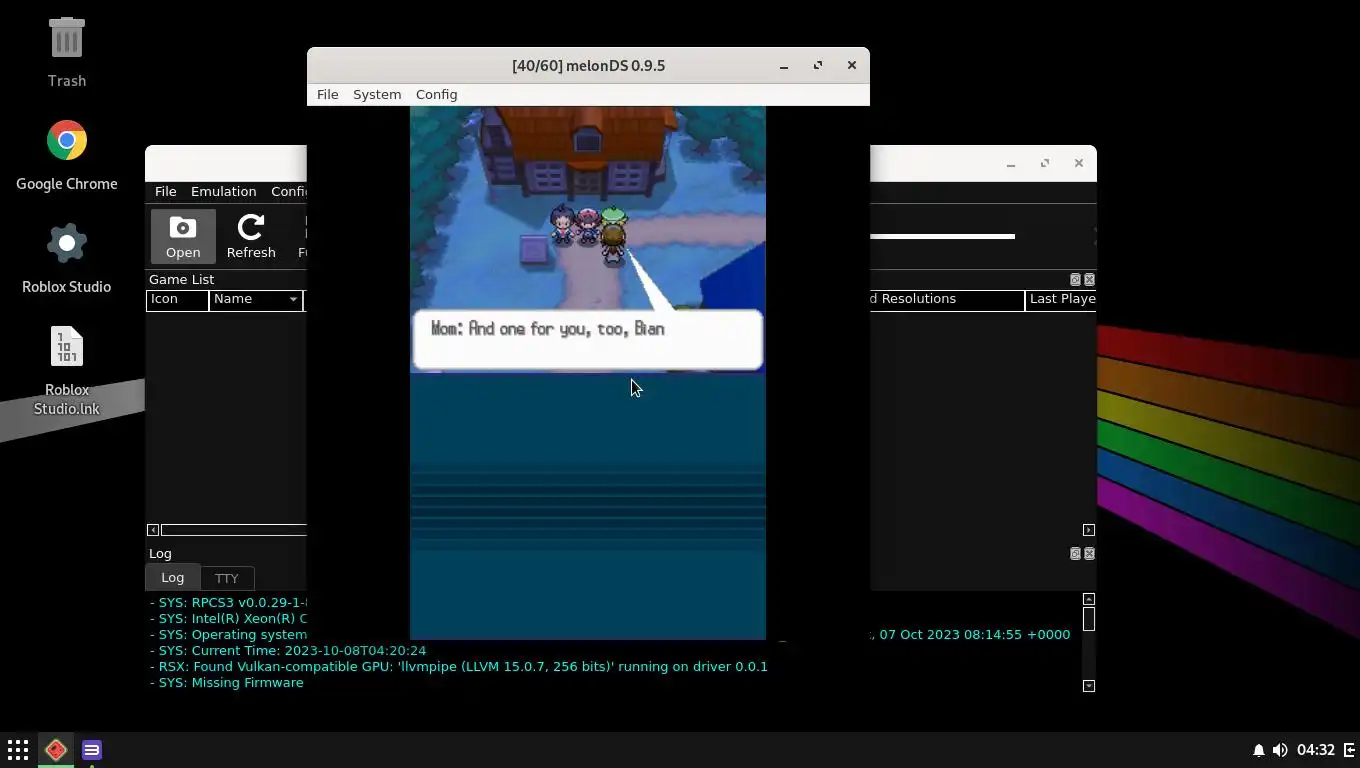This screenshot has height=768, width=1360.
Task: Open the melonDS Config menu
Action: coord(436,94)
